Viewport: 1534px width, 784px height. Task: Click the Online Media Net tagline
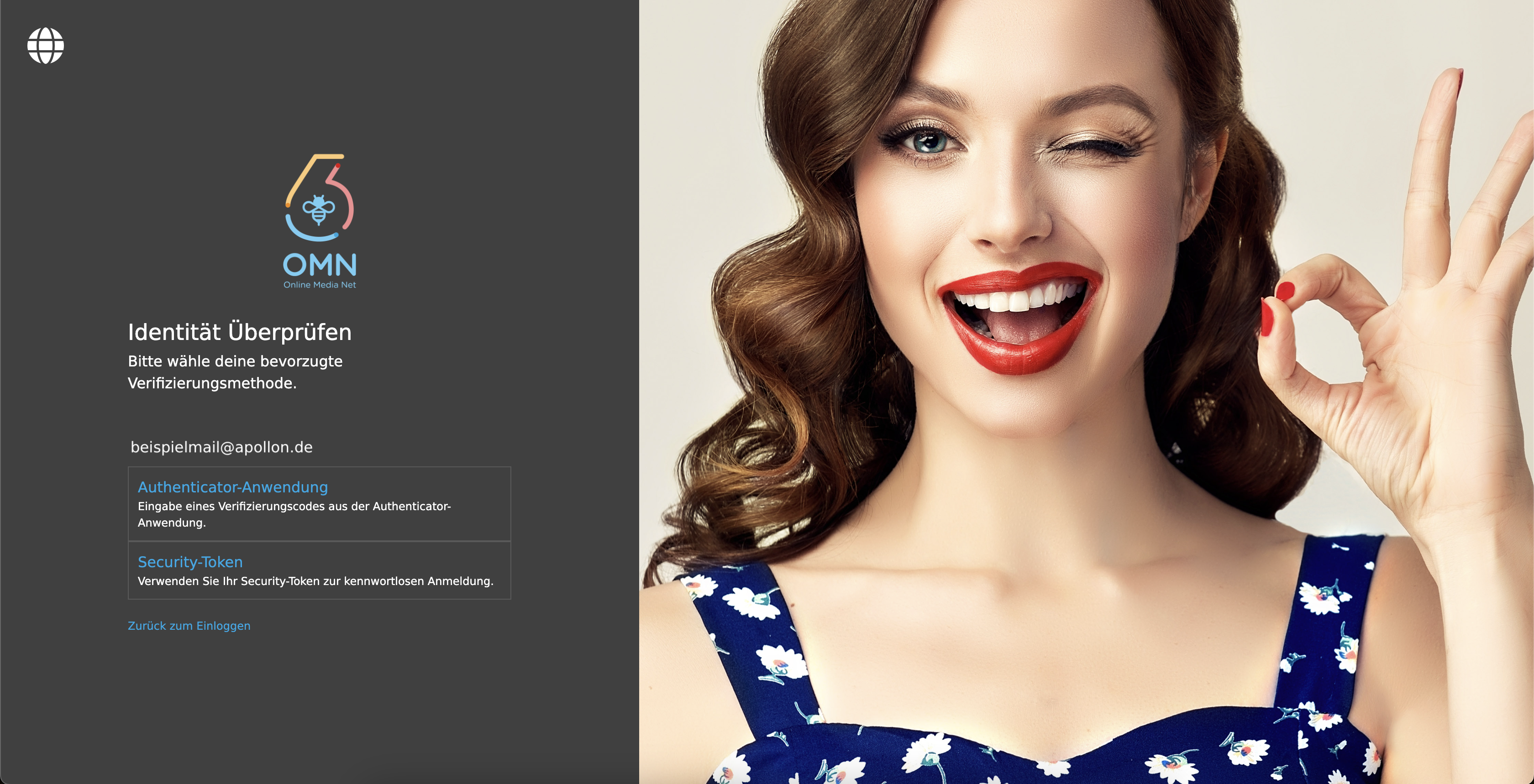[319, 285]
